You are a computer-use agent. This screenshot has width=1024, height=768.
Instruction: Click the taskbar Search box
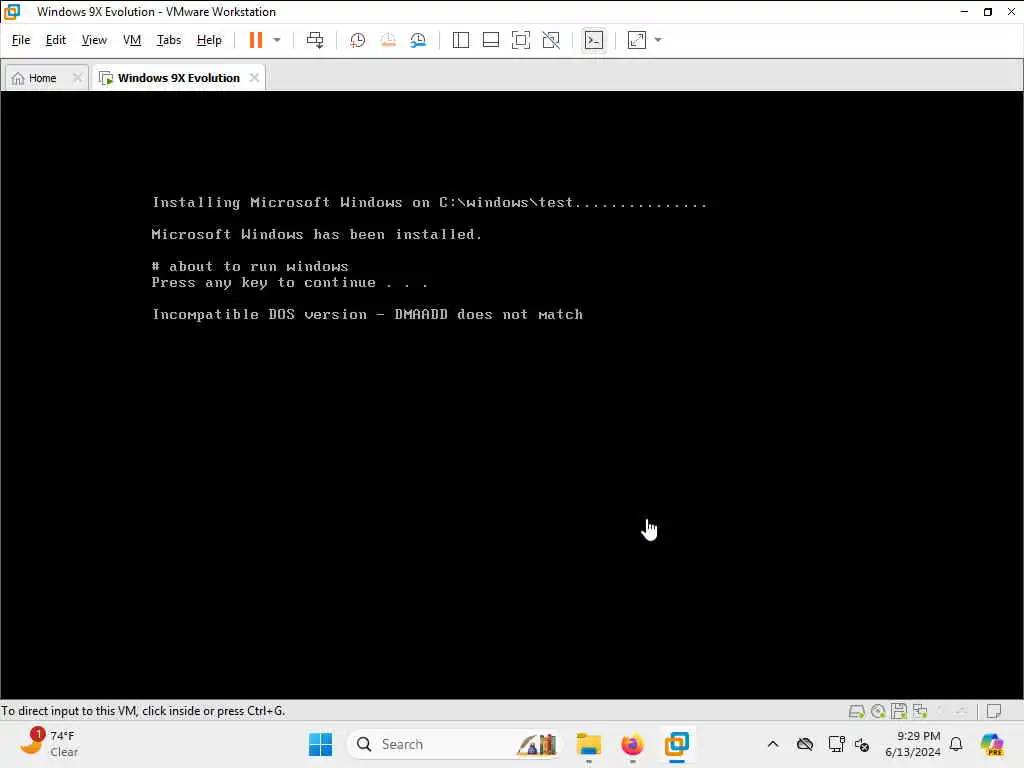(x=455, y=744)
